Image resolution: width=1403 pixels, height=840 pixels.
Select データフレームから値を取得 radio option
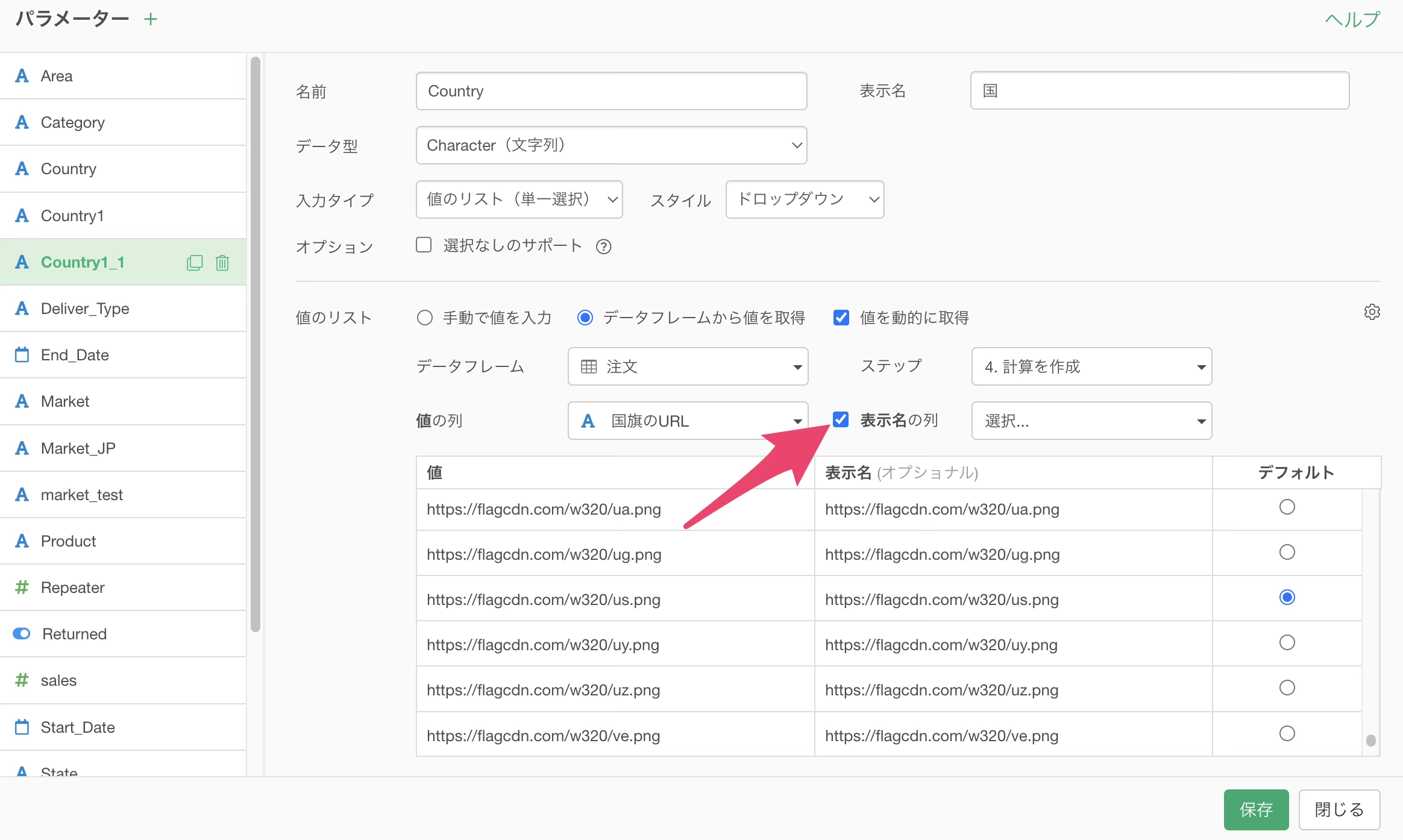coord(585,318)
